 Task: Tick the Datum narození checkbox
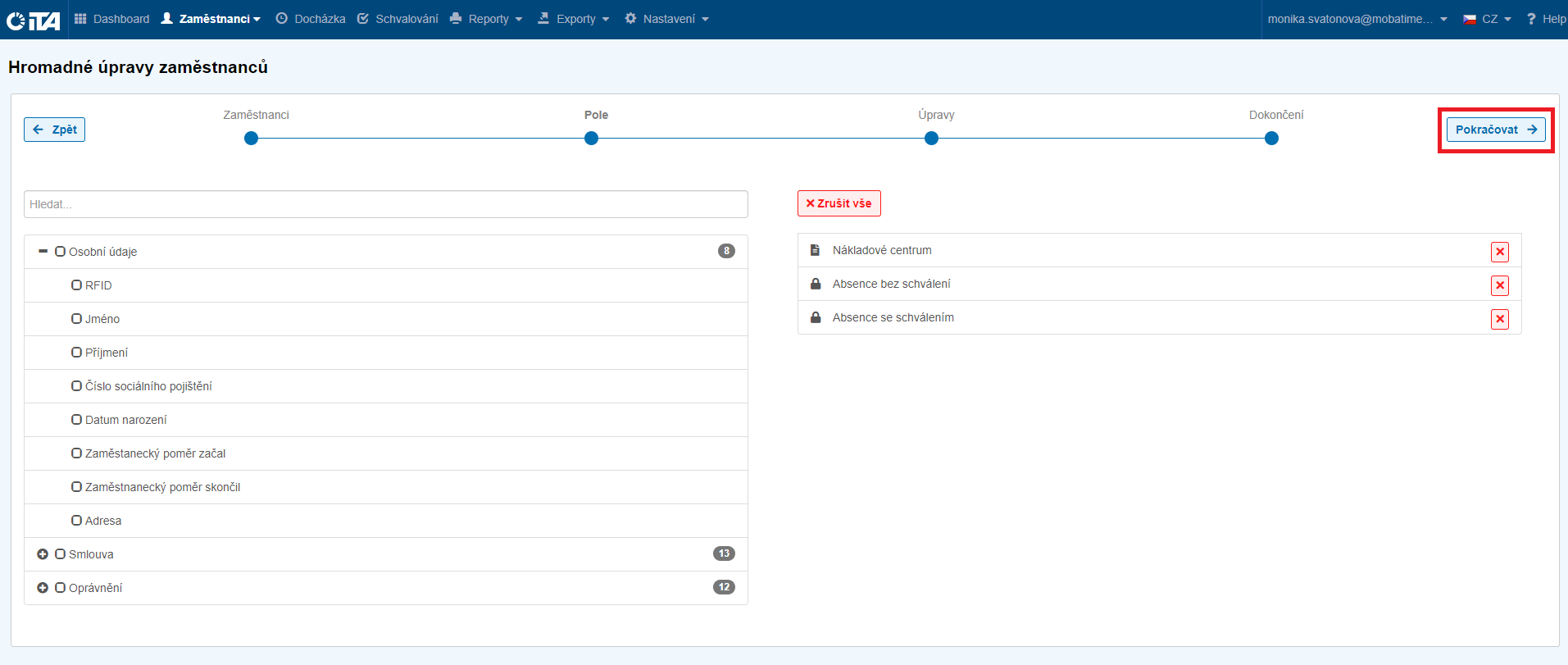coord(76,420)
